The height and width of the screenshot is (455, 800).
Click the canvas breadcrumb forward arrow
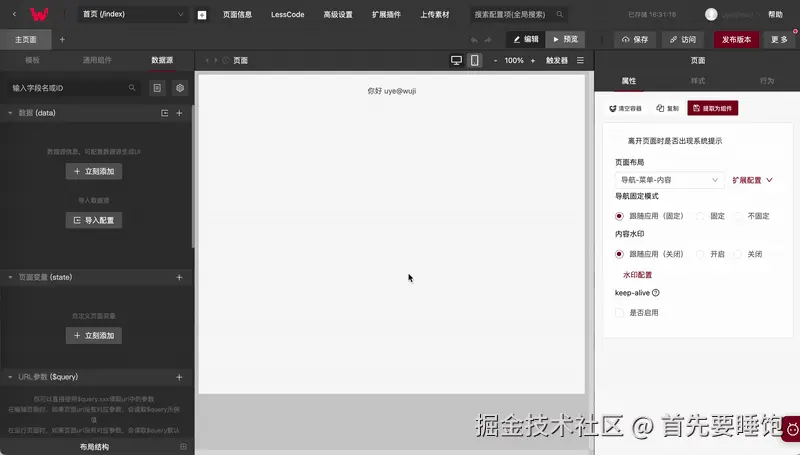click(x=216, y=60)
